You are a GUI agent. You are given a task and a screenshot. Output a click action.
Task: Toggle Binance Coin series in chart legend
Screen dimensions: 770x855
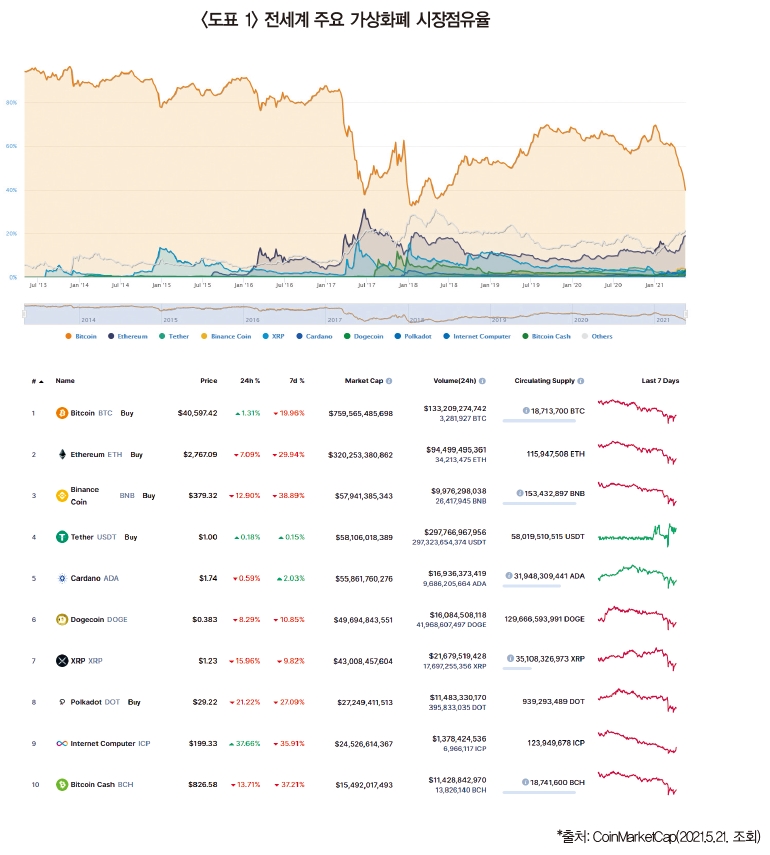pyautogui.click(x=226, y=336)
